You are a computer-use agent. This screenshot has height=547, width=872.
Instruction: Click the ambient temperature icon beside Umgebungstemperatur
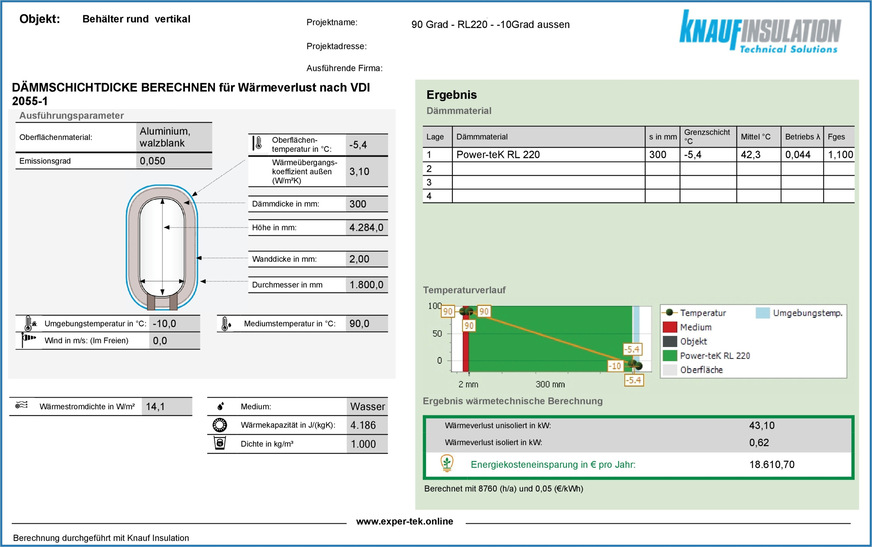27,324
